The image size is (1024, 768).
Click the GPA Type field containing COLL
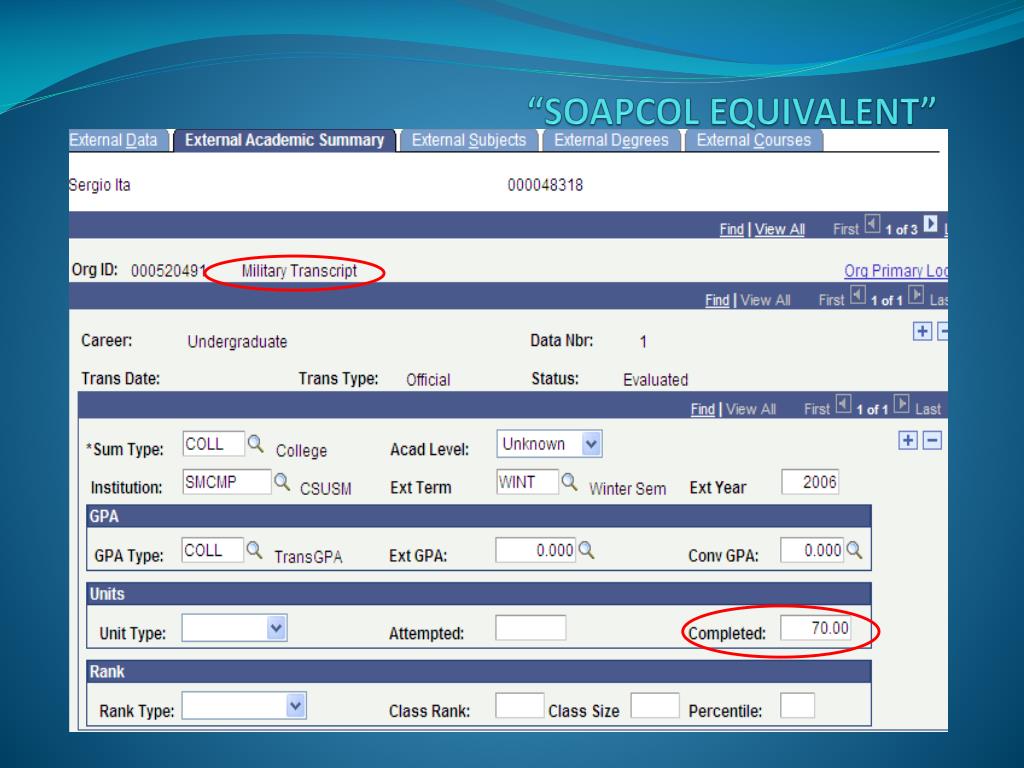(x=212, y=550)
